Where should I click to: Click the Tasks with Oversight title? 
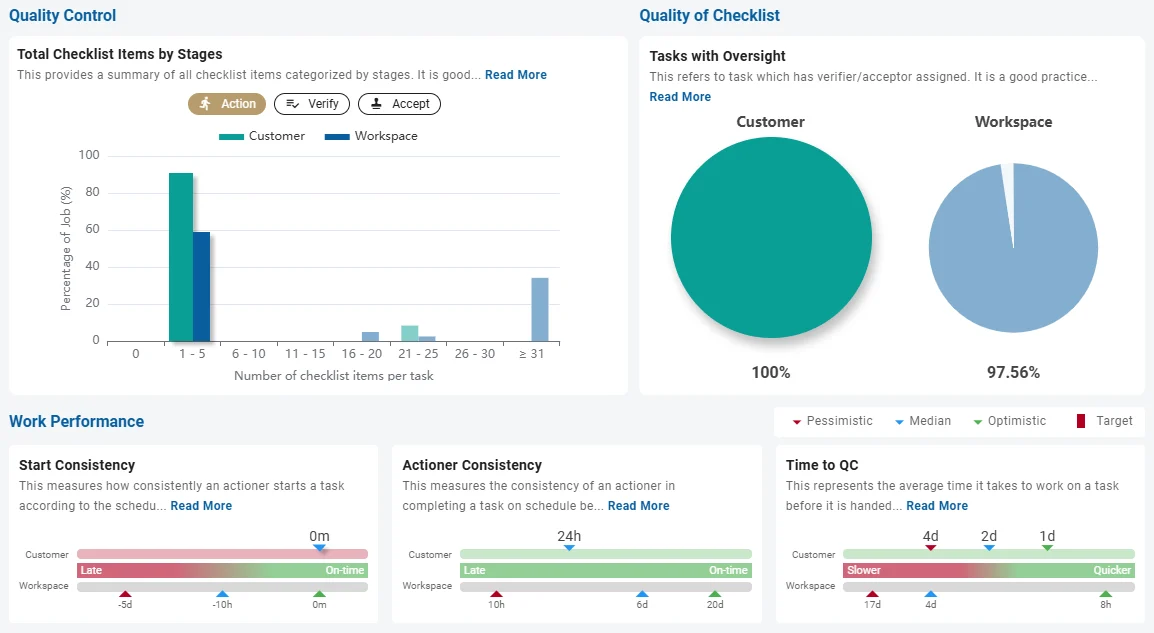click(x=718, y=56)
